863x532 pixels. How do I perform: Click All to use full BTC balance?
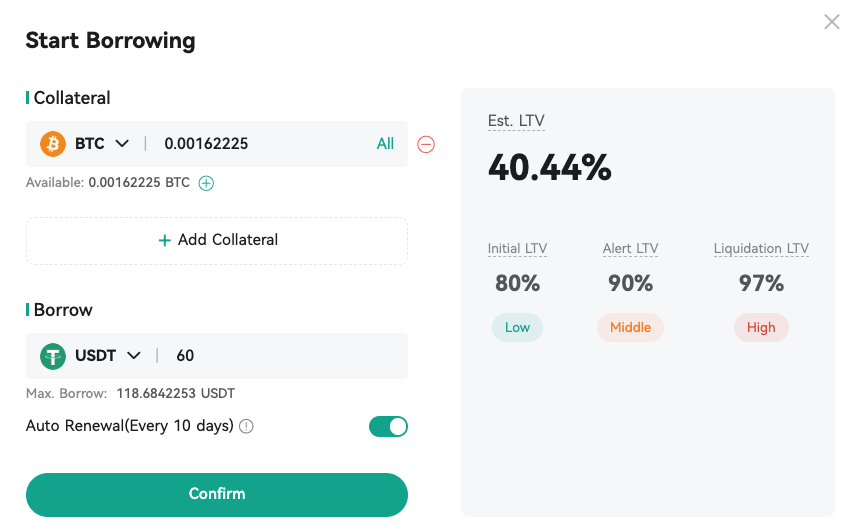pos(385,144)
